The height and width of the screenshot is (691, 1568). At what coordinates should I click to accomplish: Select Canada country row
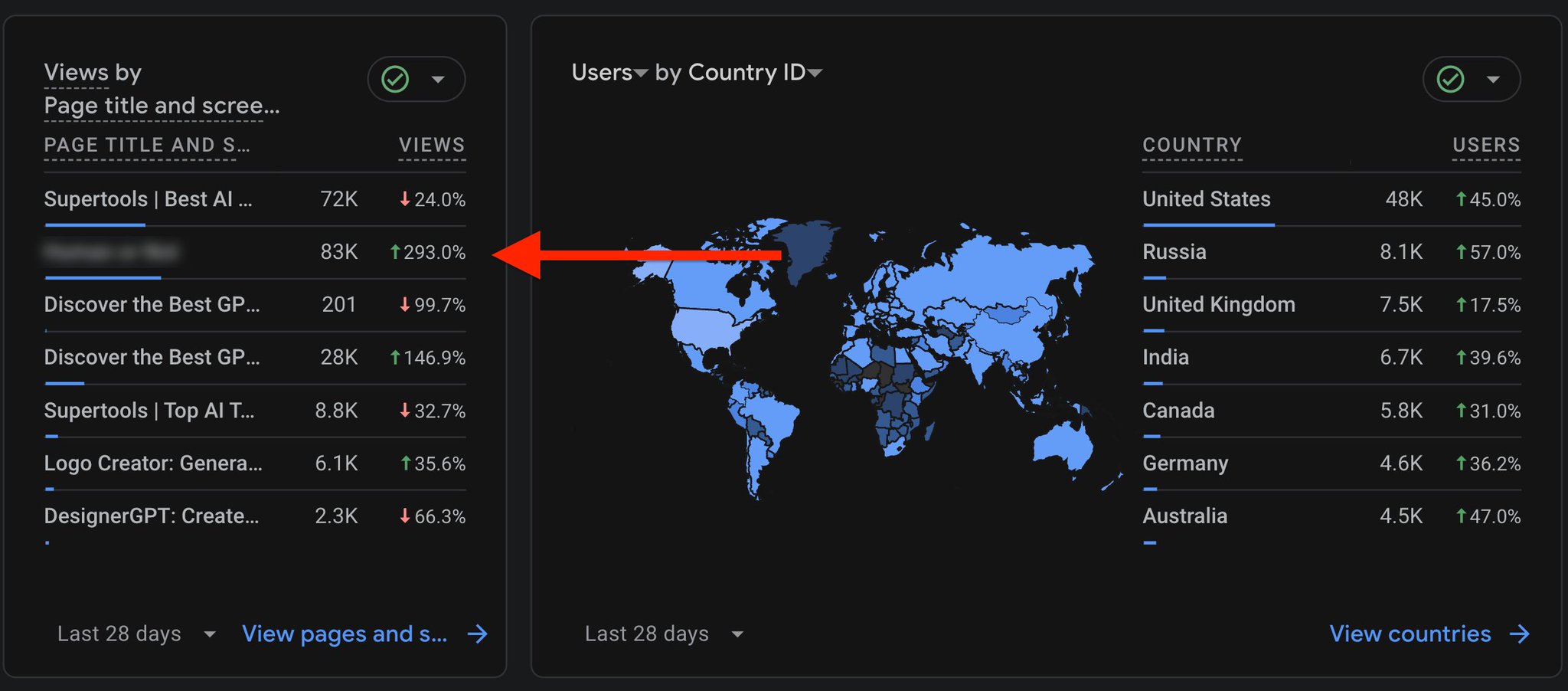[x=1331, y=411]
